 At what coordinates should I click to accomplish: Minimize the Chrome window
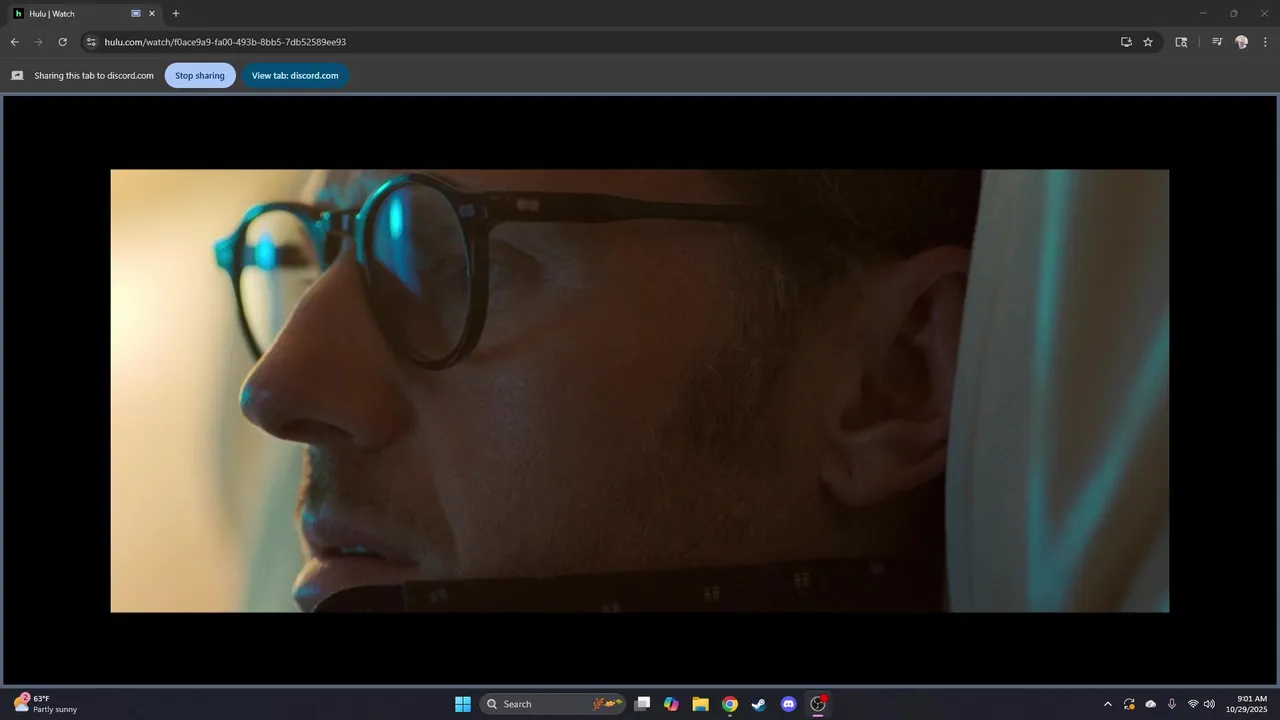point(1203,13)
